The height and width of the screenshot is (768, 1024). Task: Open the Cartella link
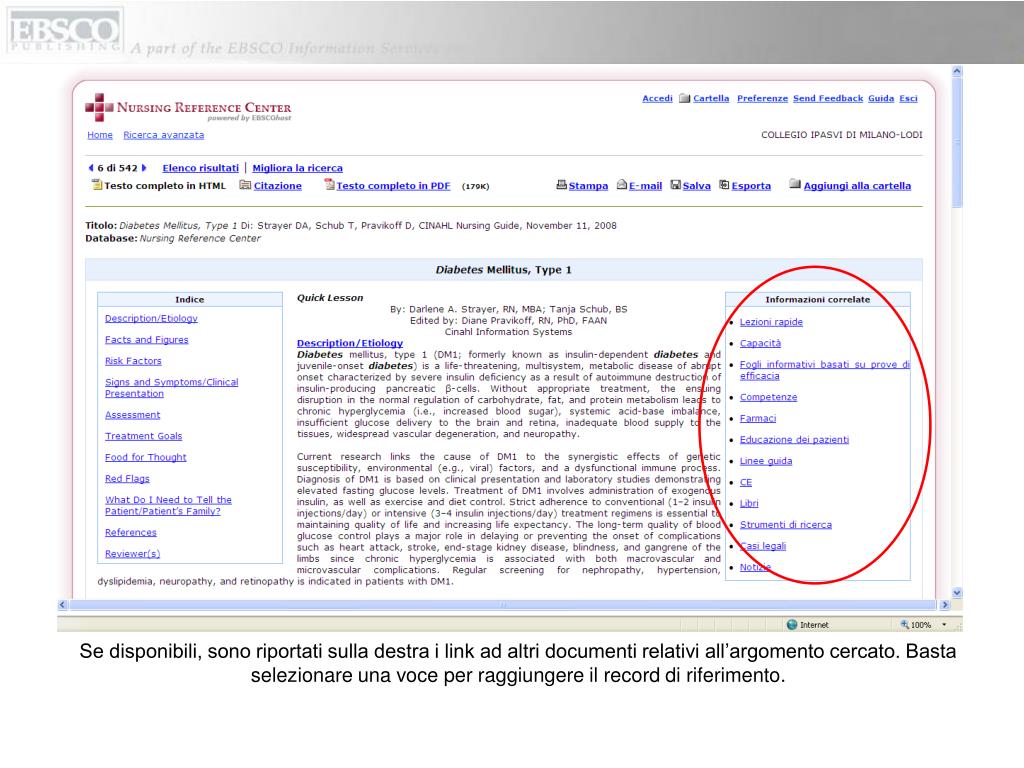coord(711,98)
